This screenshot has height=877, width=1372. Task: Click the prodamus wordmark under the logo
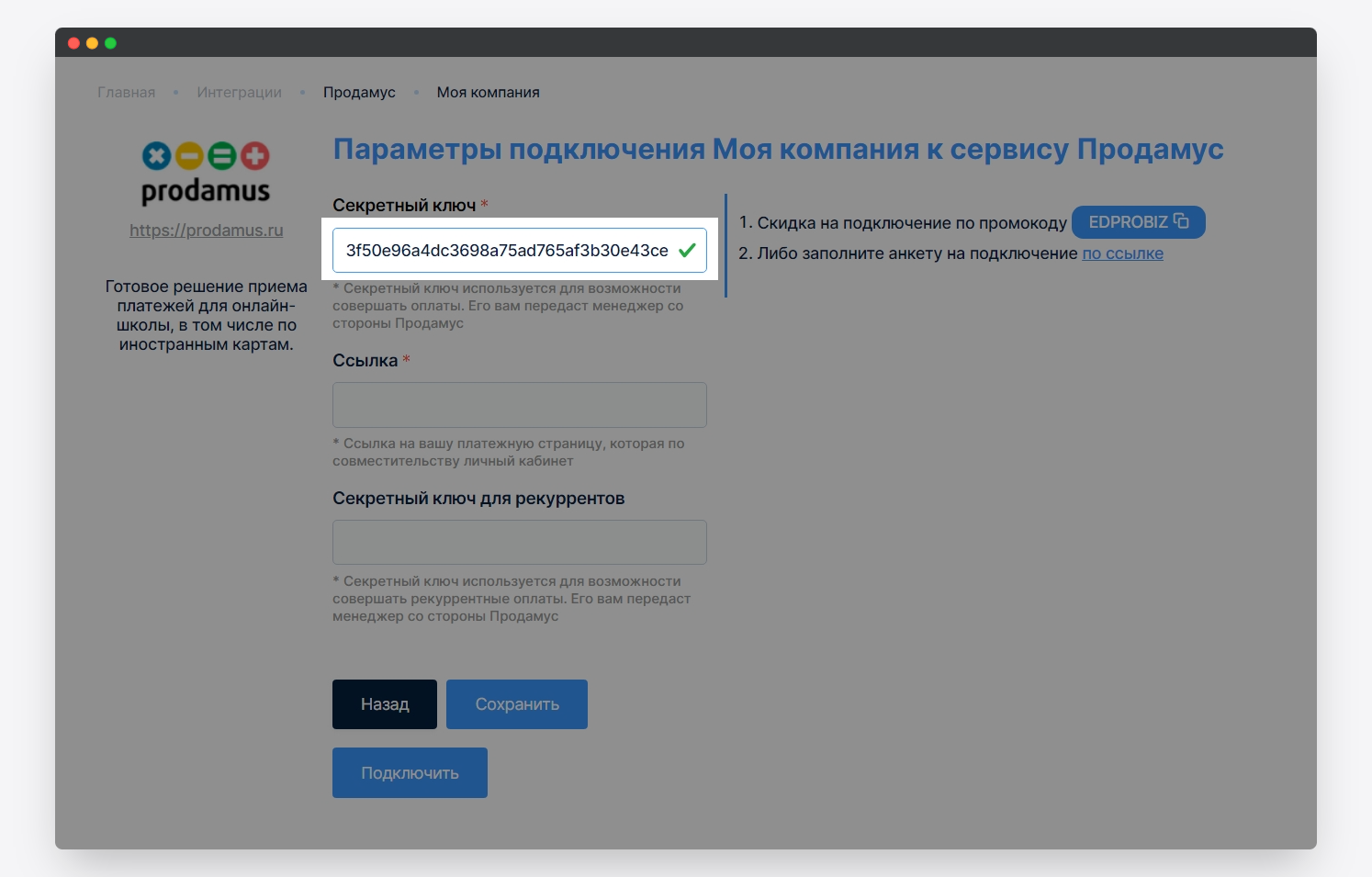[x=206, y=192]
